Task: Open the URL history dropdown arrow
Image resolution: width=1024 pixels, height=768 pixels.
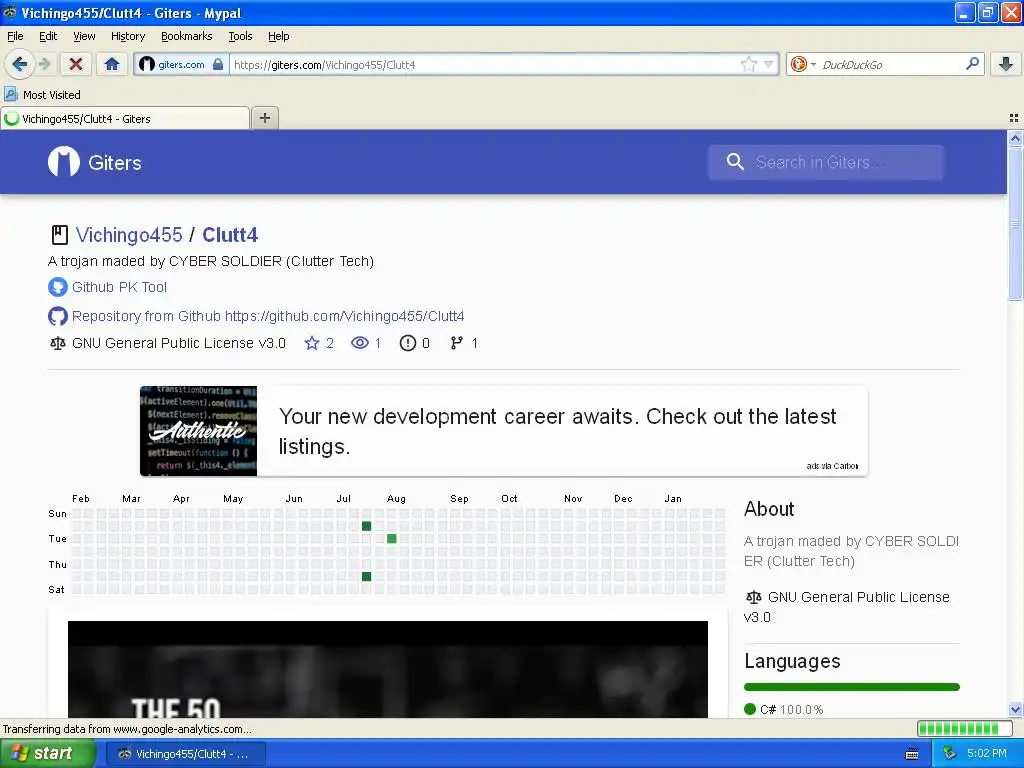Action: pos(769,64)
